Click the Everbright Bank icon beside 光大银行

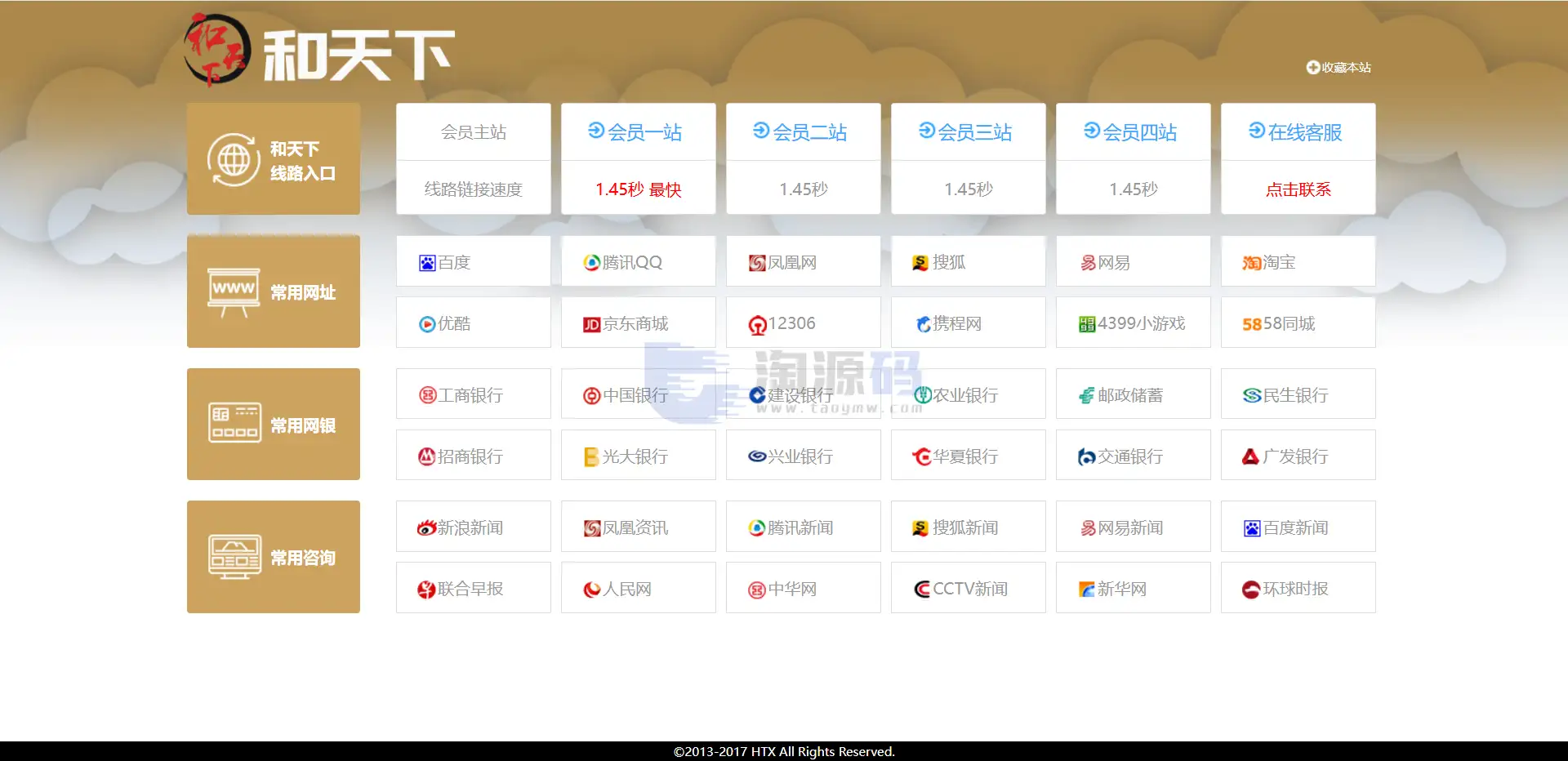pos(592,457)
